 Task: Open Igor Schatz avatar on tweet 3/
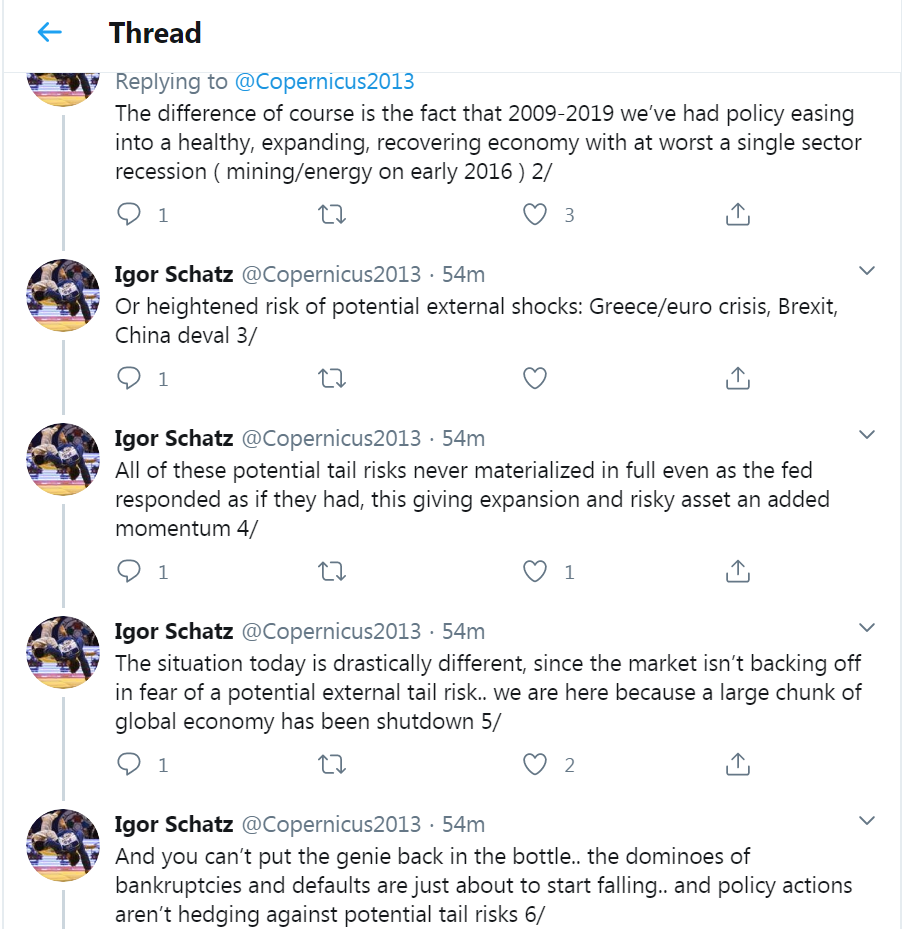(63, 295)
